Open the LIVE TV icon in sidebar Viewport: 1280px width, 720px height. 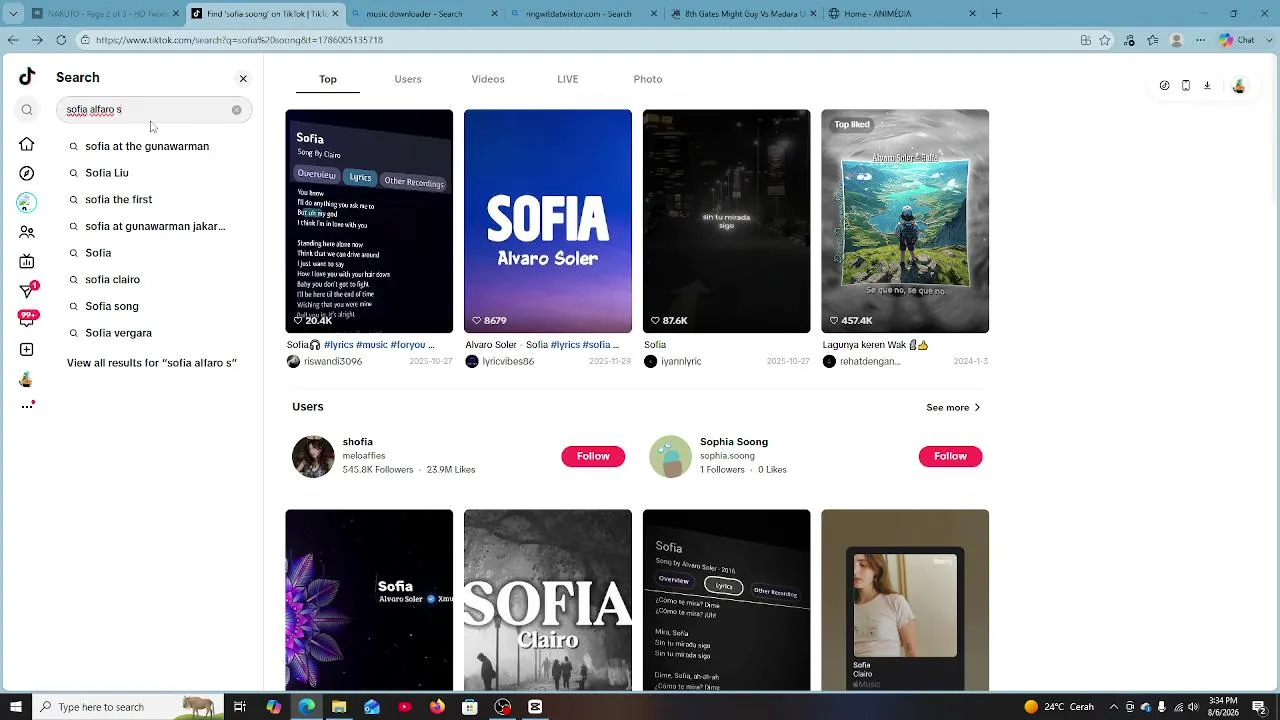click(27, 262)
